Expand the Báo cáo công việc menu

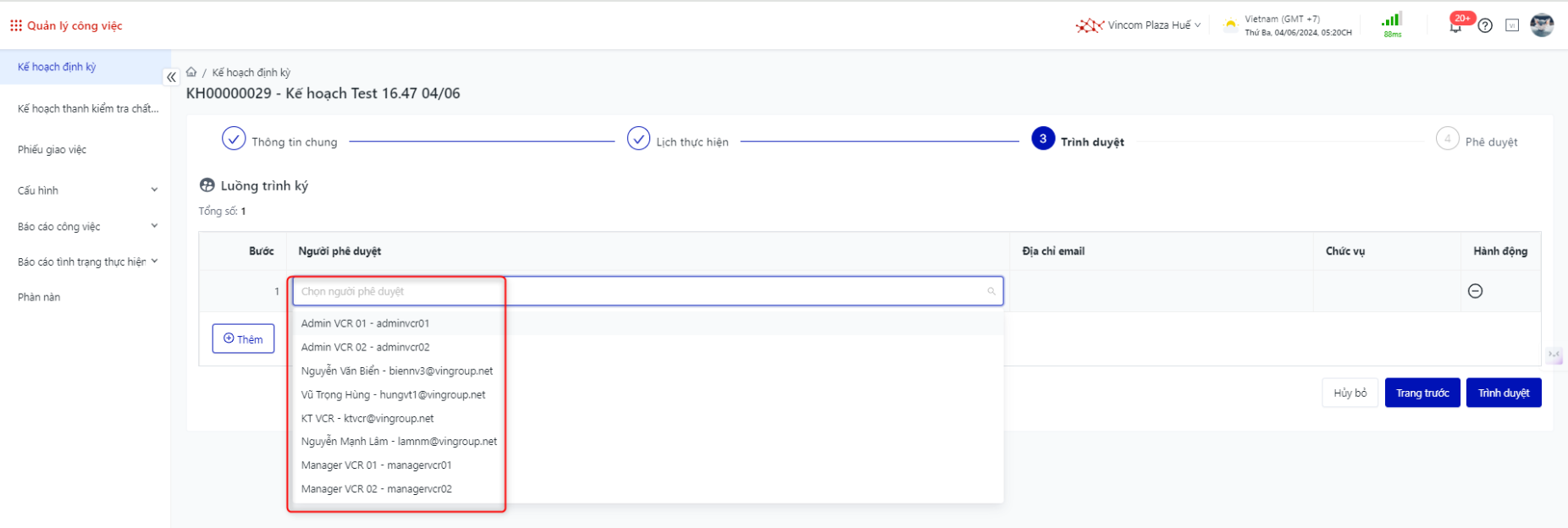pyautogui.click(x=154, y=226)
